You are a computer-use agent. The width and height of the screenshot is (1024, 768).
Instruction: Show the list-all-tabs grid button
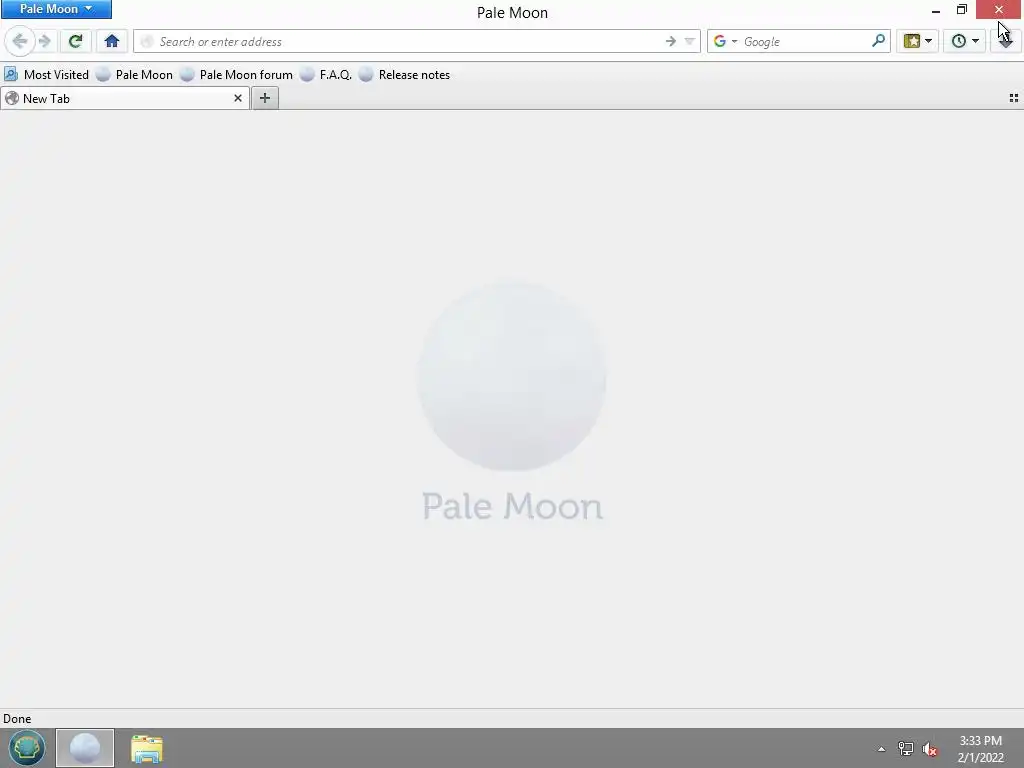pos(1014,98)
